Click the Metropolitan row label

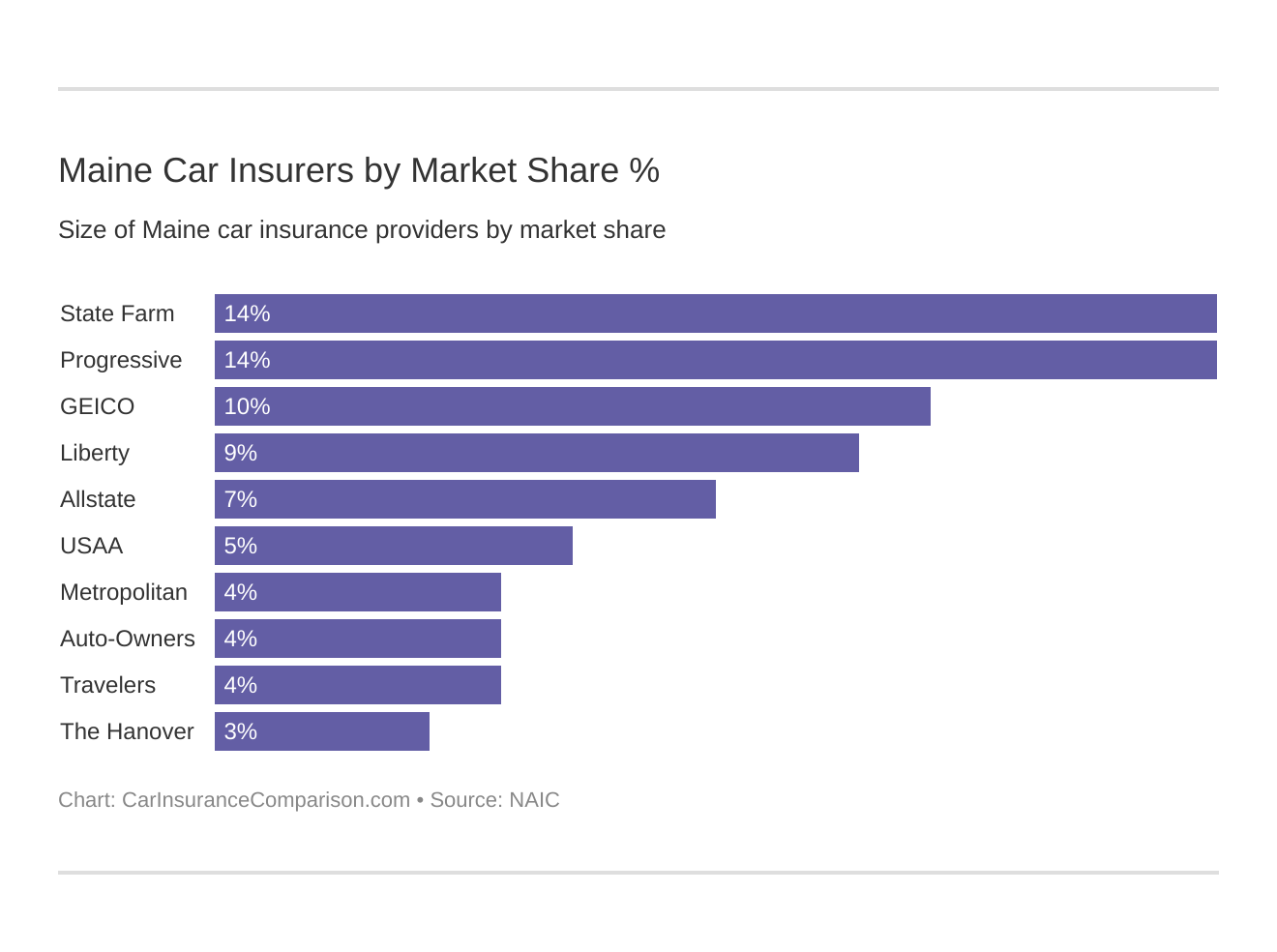(x=124, y=592)
